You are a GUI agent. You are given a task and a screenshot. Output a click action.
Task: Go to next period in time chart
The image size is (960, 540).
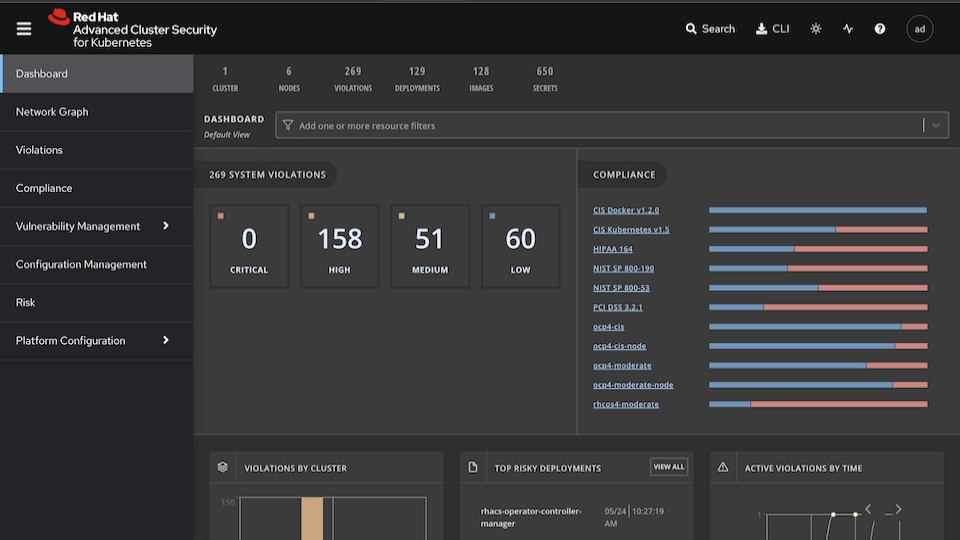click(x=898, y=509)
